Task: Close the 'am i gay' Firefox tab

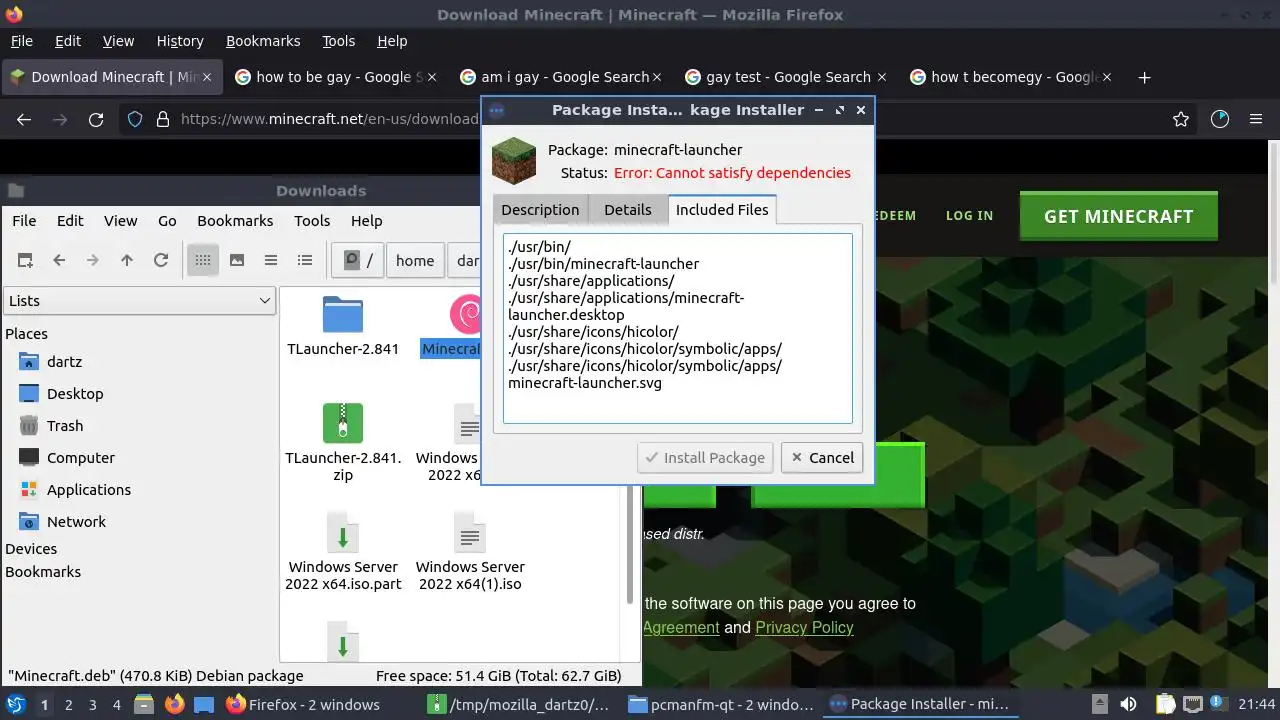Action: click(657, 77)
